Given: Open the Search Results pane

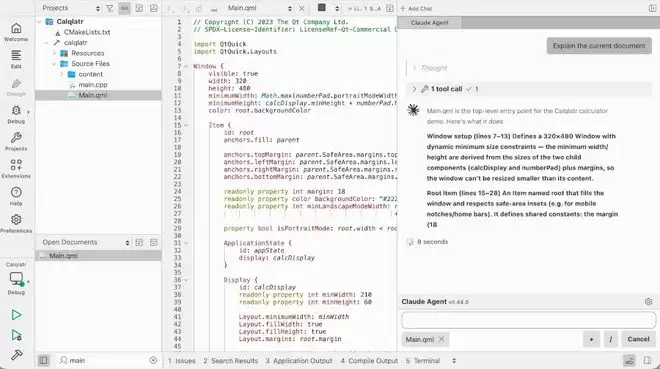Looking at the screenshot, I should [x=230, y=361].
